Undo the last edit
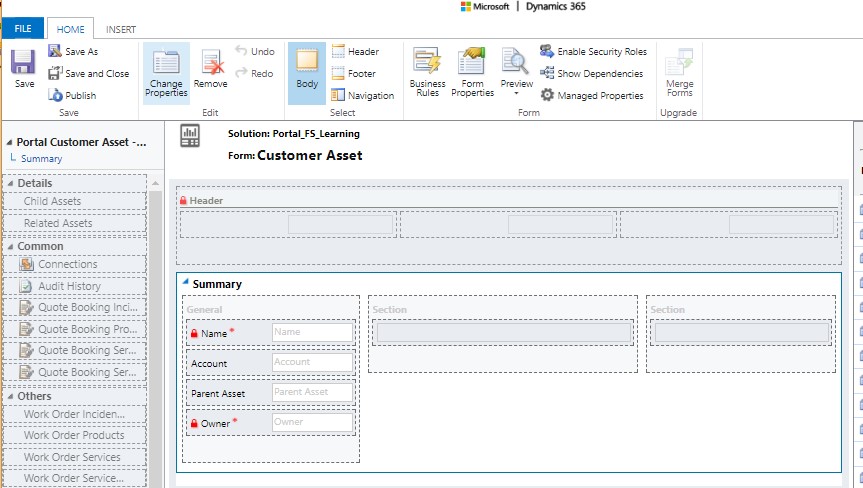Viewport: 863px width, 488px height. click(x=255, y=51)
